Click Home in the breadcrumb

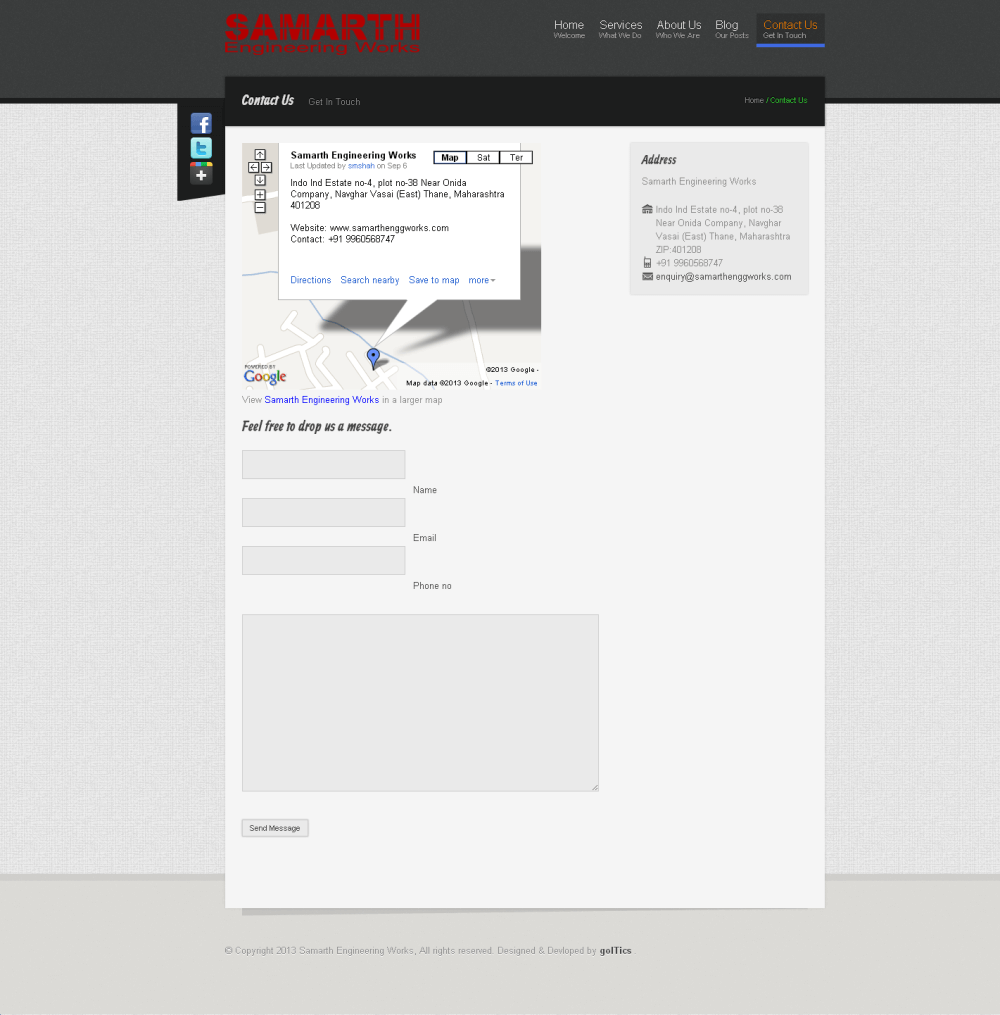click(x=754, y=100)
